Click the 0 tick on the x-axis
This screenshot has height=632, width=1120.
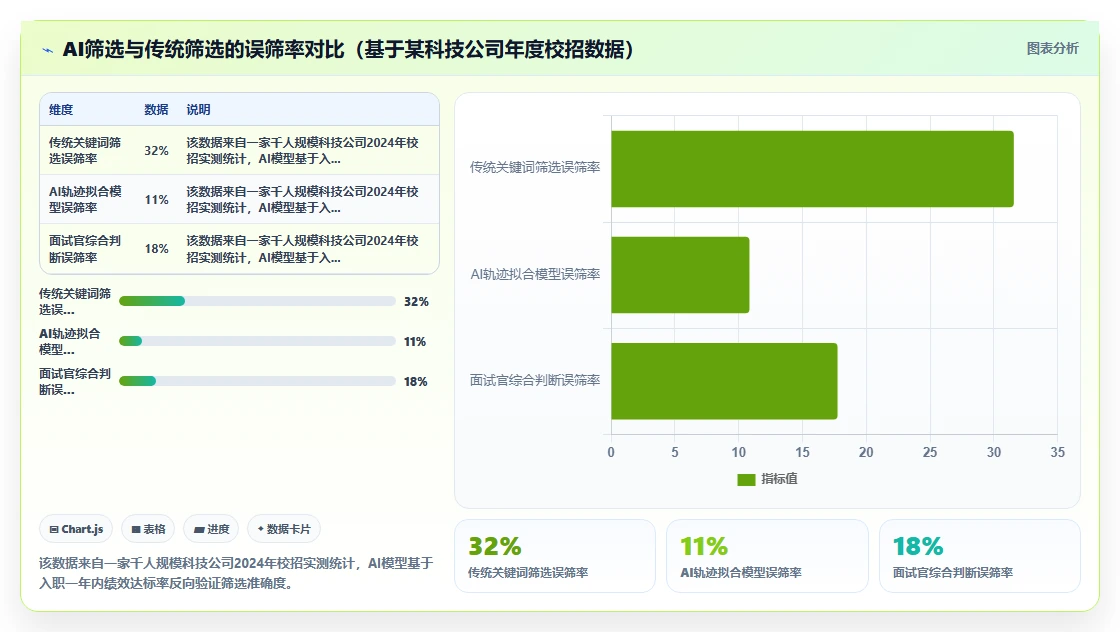click(x=611, y=452)
